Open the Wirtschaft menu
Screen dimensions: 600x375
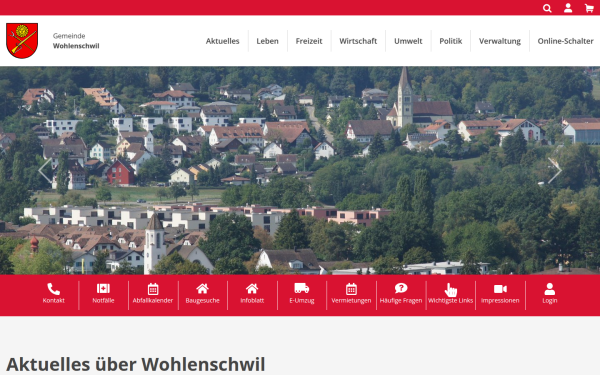point(358,41)
